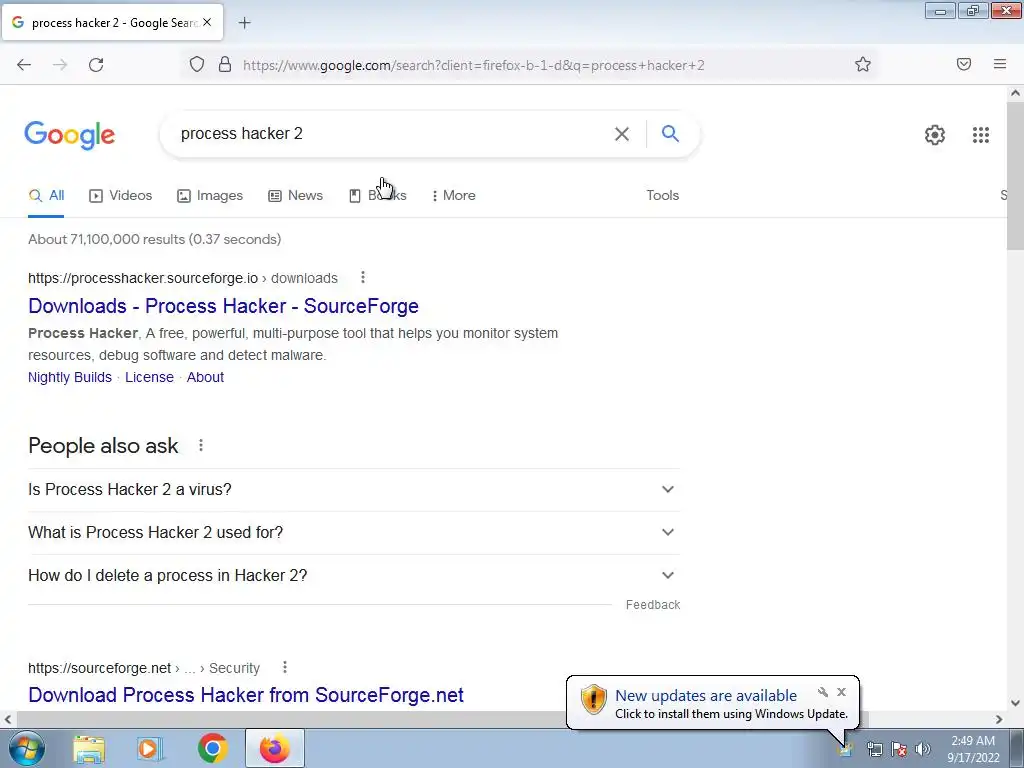Open the People also ask options dots

200,445
